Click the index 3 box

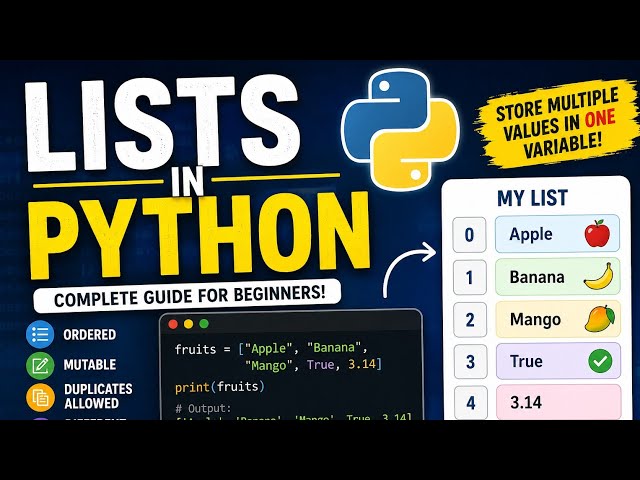[471, 362]
